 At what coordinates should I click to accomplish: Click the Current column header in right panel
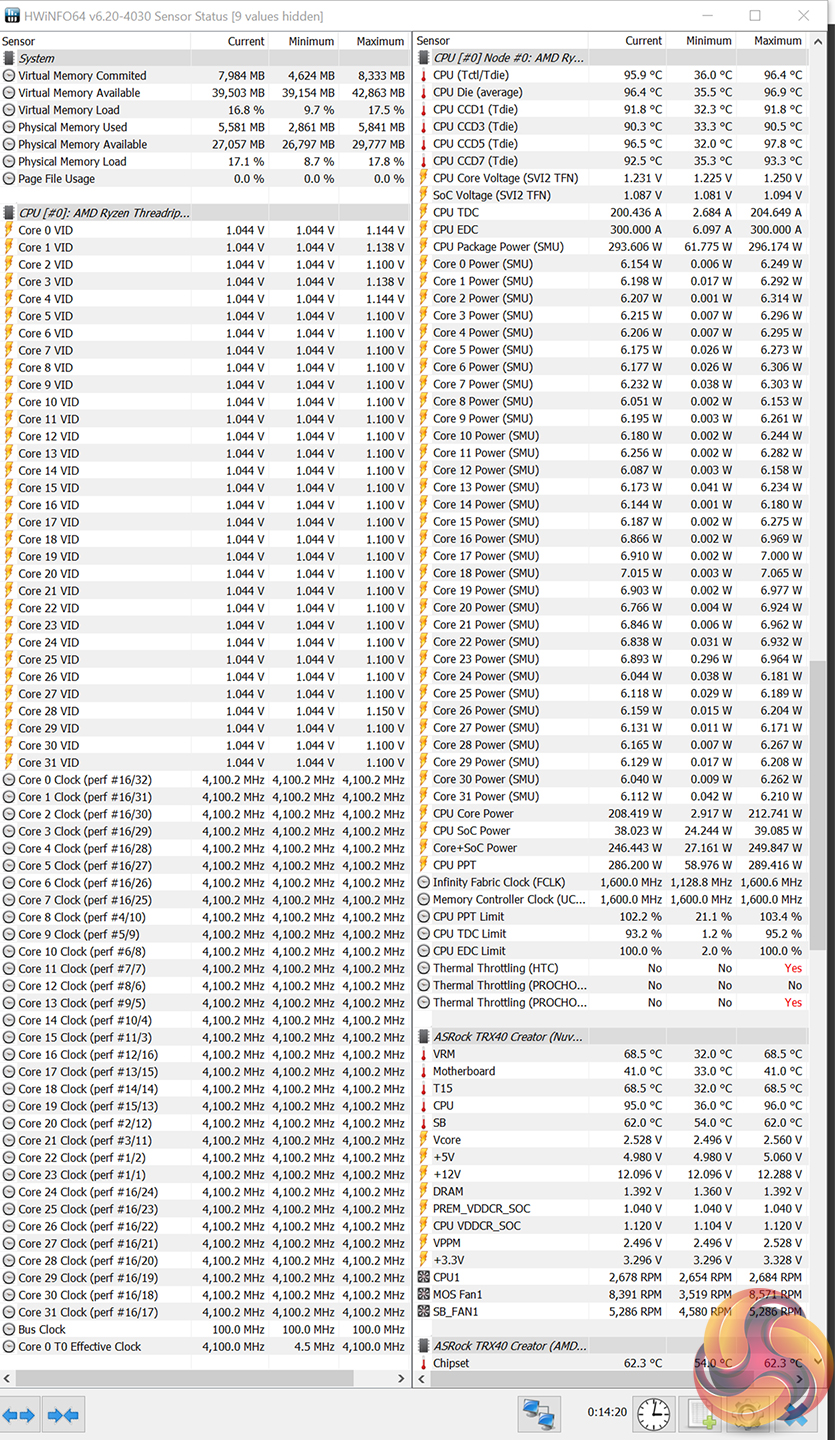coord(626,41)
